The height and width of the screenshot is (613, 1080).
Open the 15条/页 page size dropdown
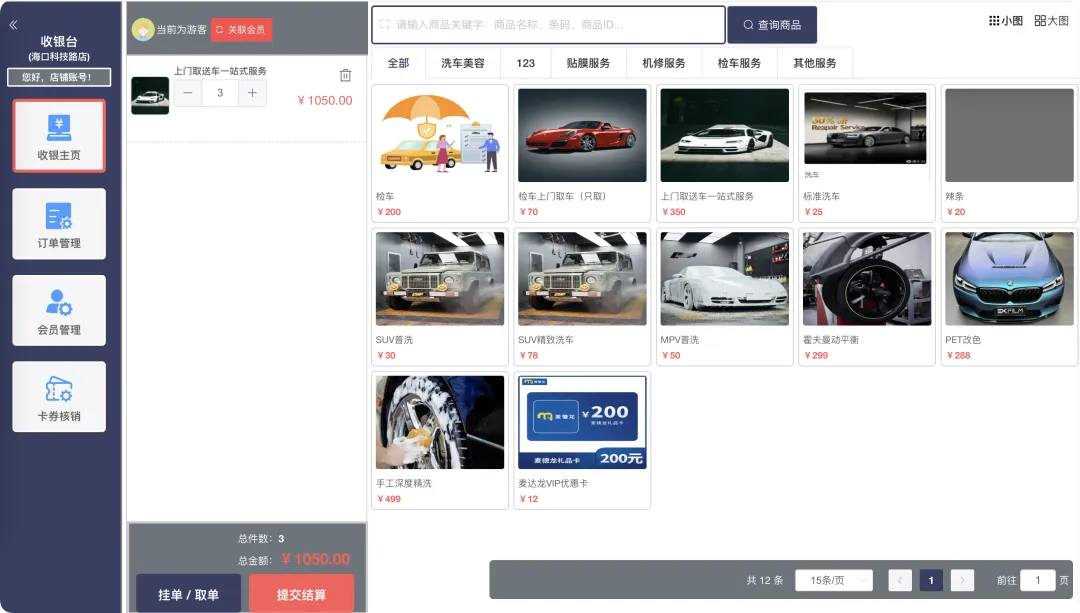833,580
